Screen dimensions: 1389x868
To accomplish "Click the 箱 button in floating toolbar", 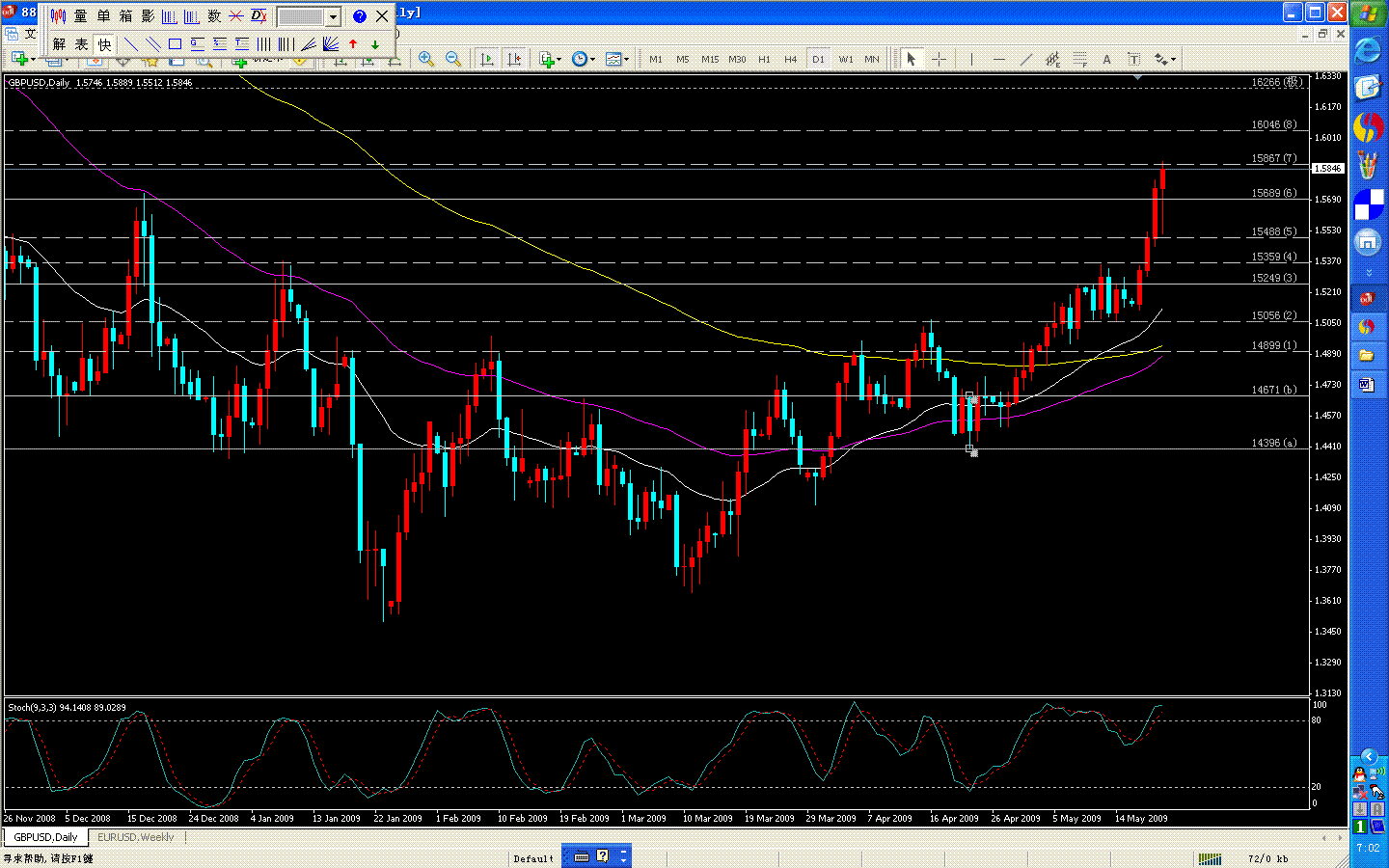I will click(125, 16).
